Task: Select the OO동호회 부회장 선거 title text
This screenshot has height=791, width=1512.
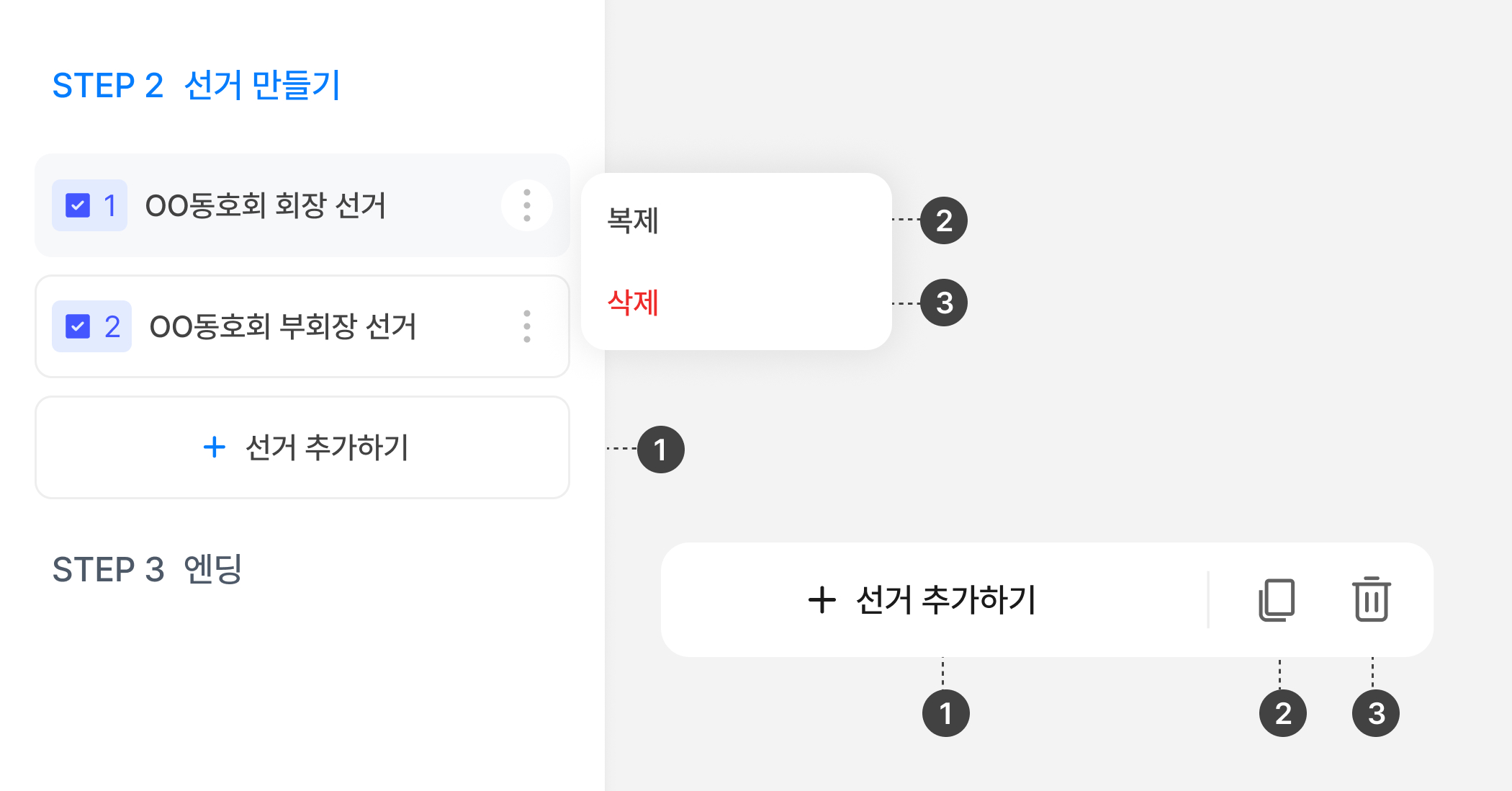Action: tap(283, 326)
